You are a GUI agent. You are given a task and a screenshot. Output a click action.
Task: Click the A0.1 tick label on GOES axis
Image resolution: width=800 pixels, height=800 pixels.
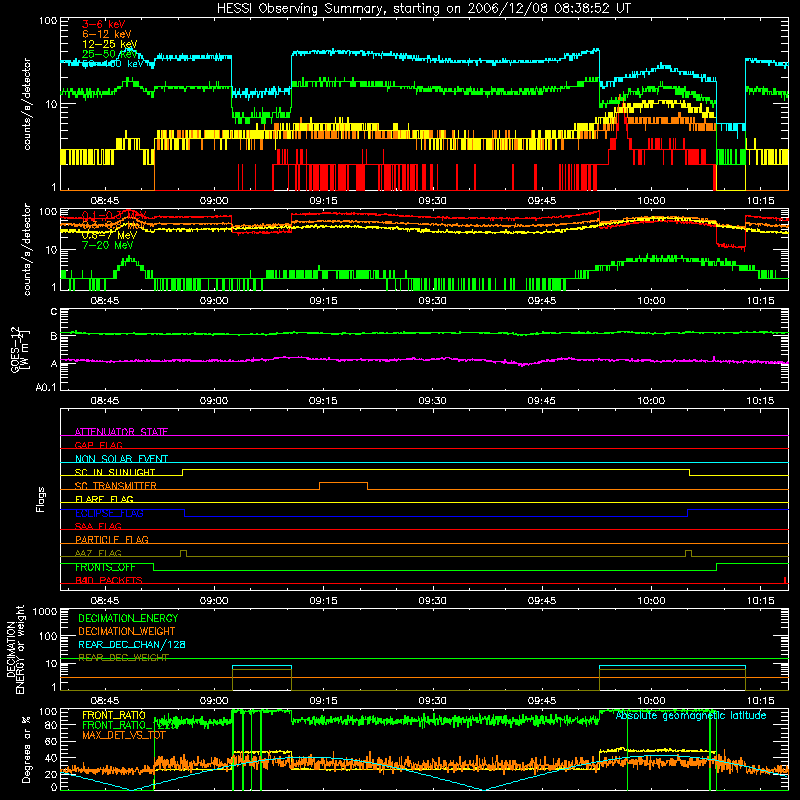46,387
